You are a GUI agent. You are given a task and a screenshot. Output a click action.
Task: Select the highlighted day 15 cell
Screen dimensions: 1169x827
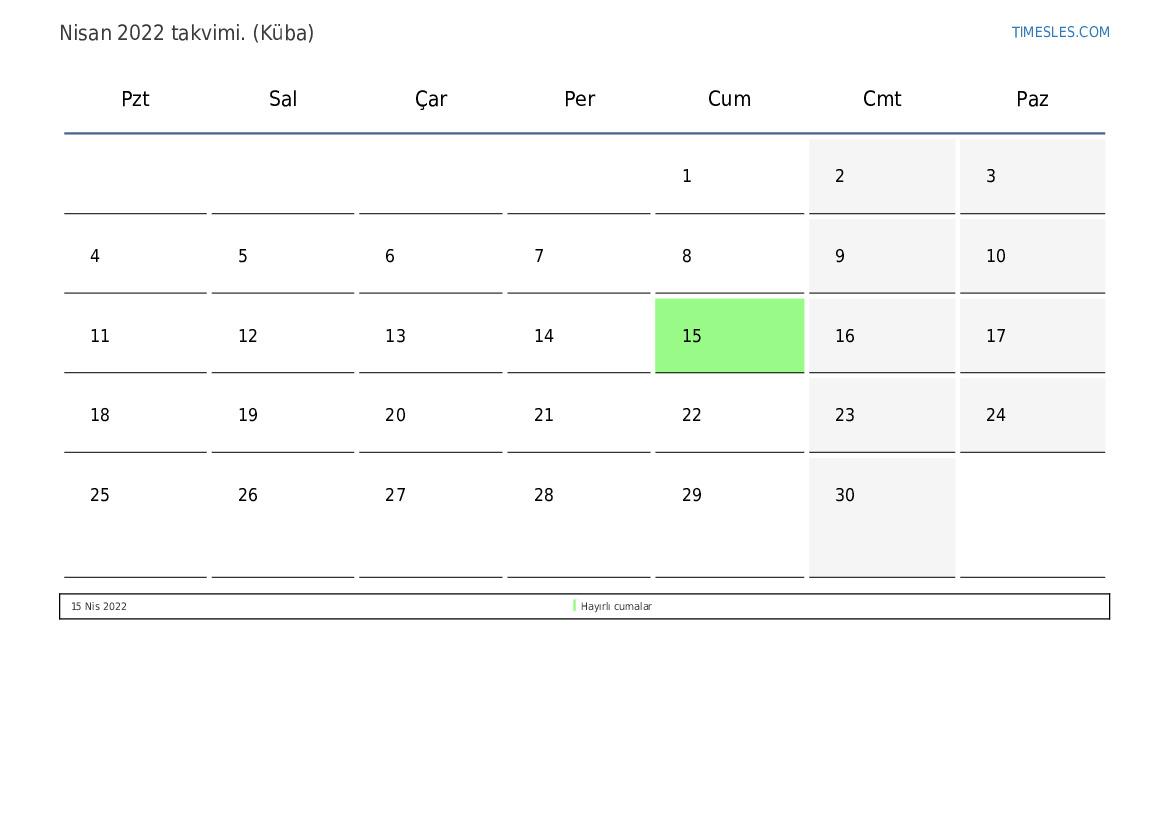[729, 336]
